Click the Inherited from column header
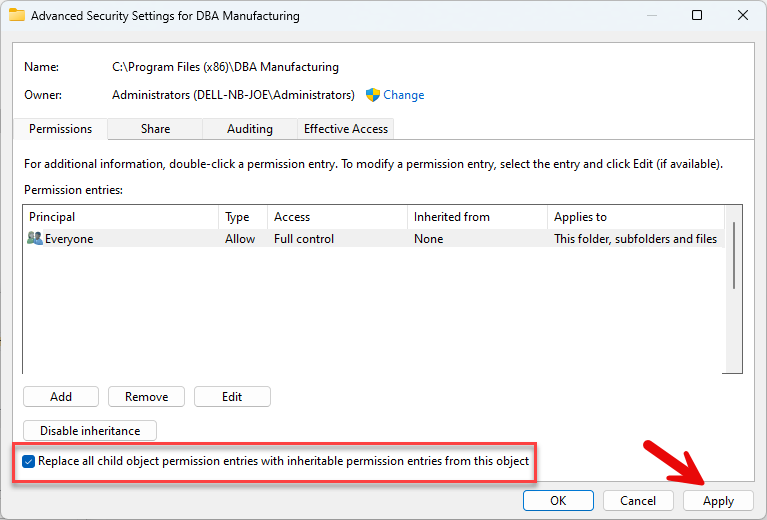The width and height of the screenshot is (767, 520). pyautogui.click(x=477, y=217)
